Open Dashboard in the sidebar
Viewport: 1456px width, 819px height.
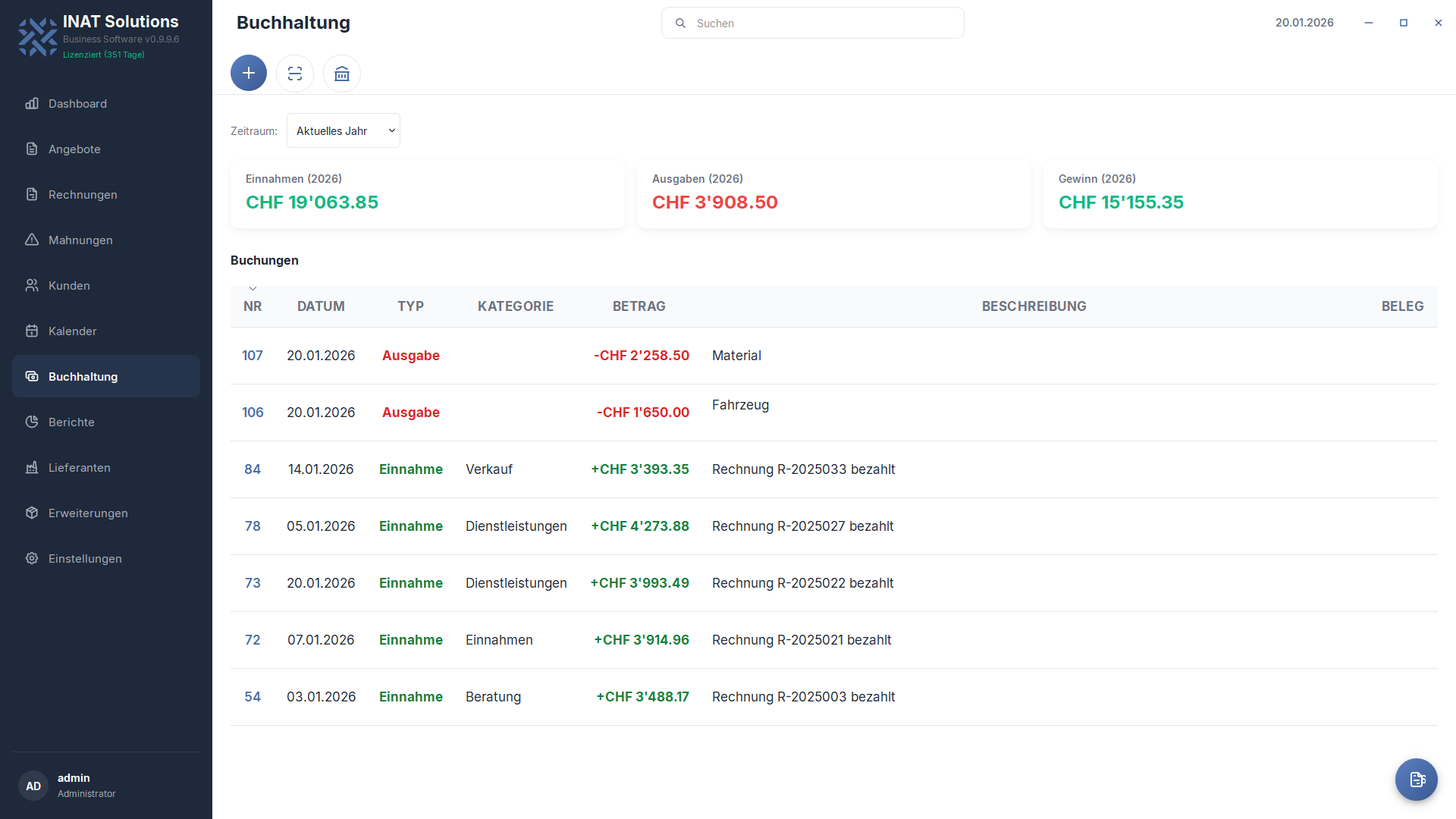coord(77,104)
